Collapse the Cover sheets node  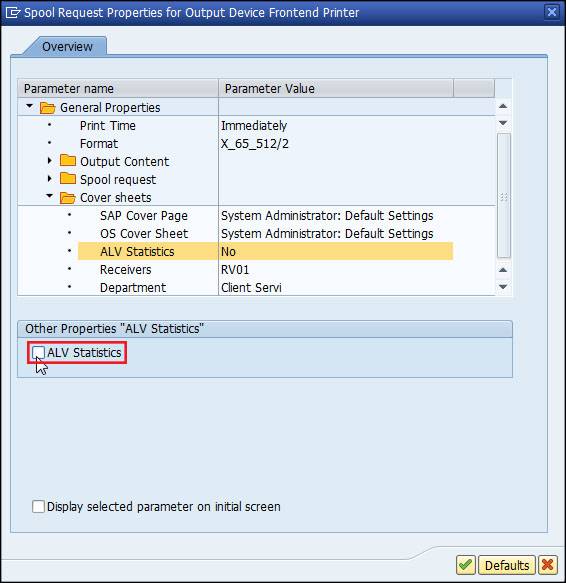coord(49,196)
